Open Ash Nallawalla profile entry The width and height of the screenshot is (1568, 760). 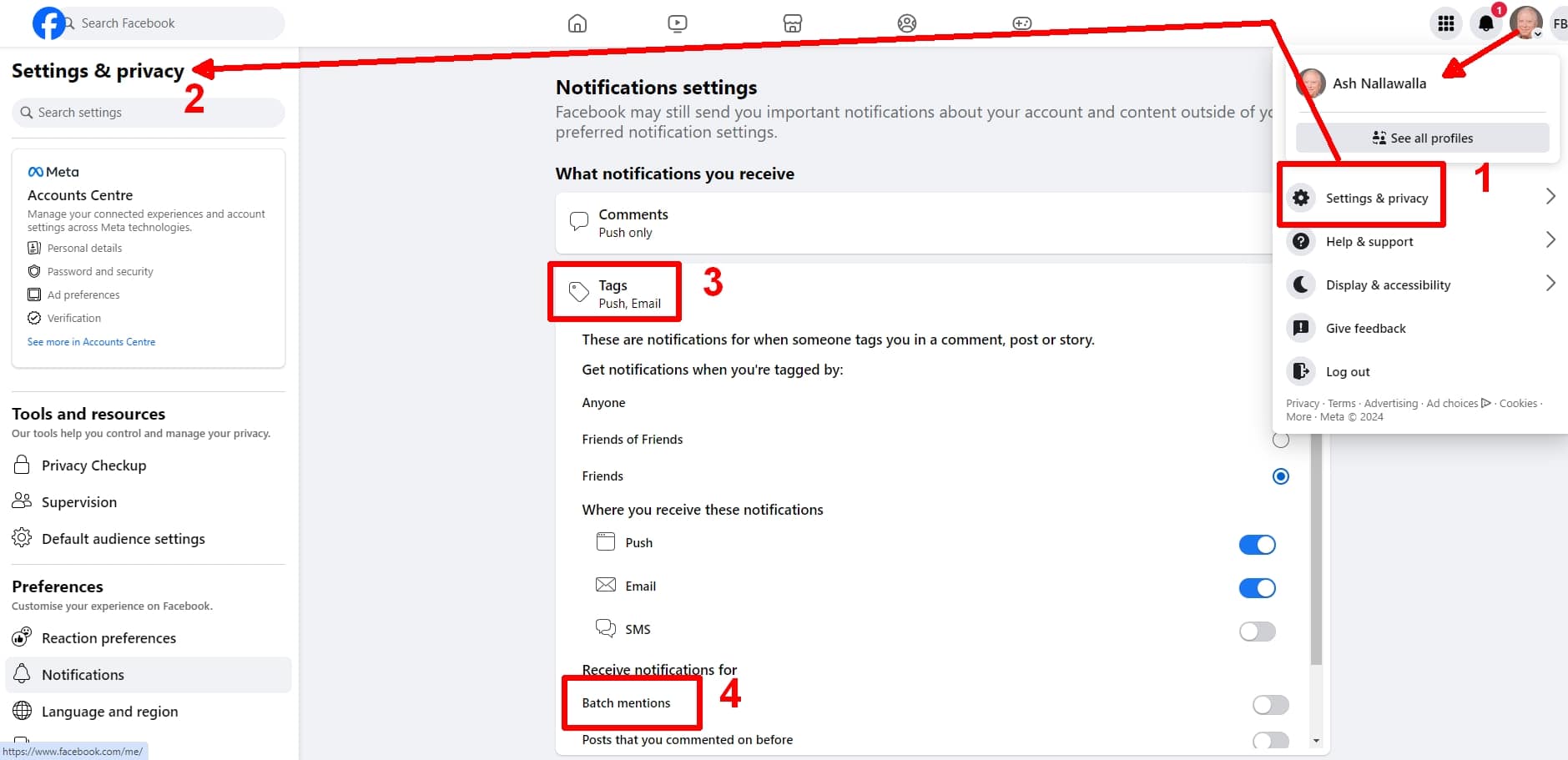coord(1422,83)
